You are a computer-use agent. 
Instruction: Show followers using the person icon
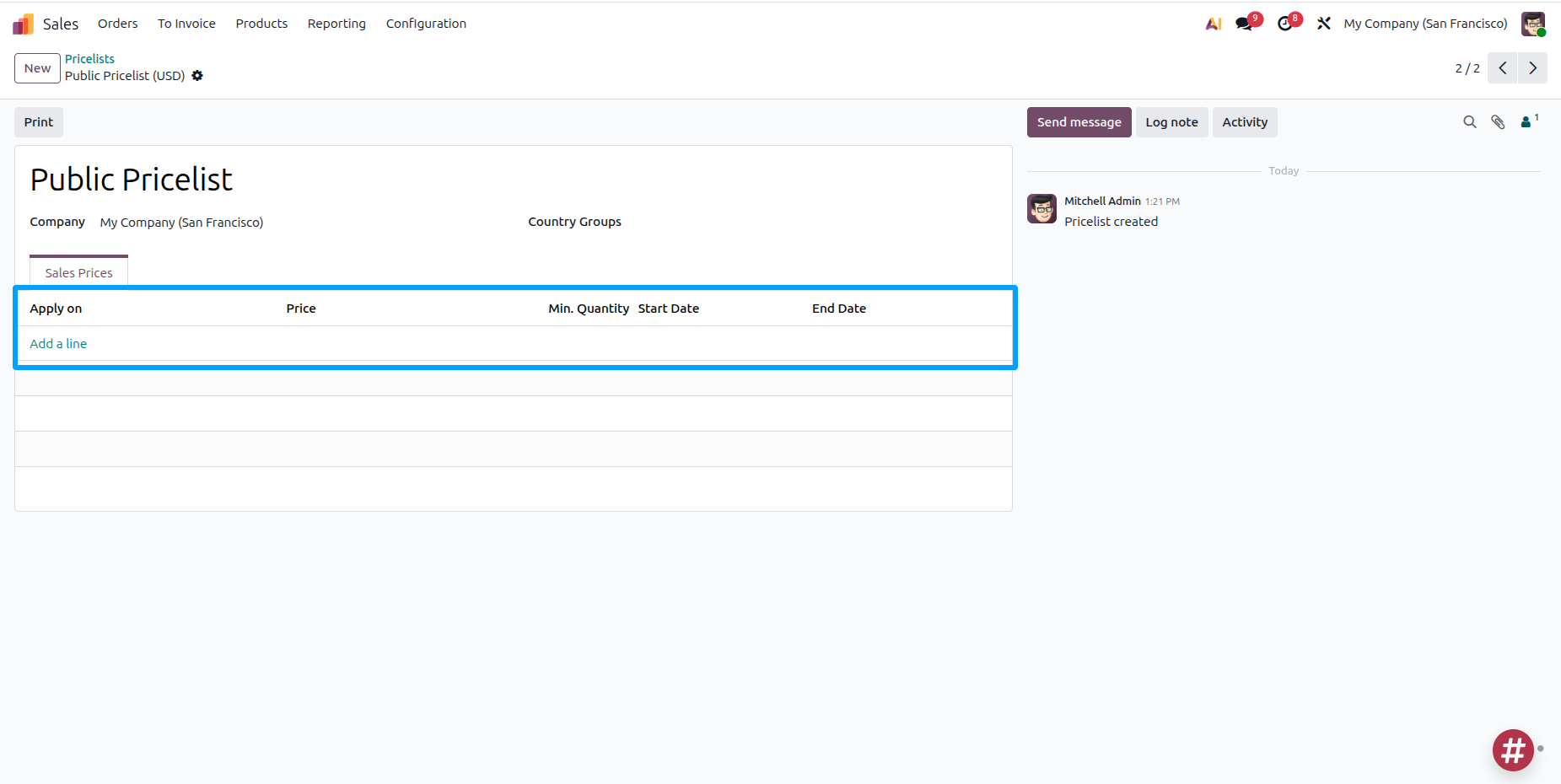click(x=1526, y=122)
